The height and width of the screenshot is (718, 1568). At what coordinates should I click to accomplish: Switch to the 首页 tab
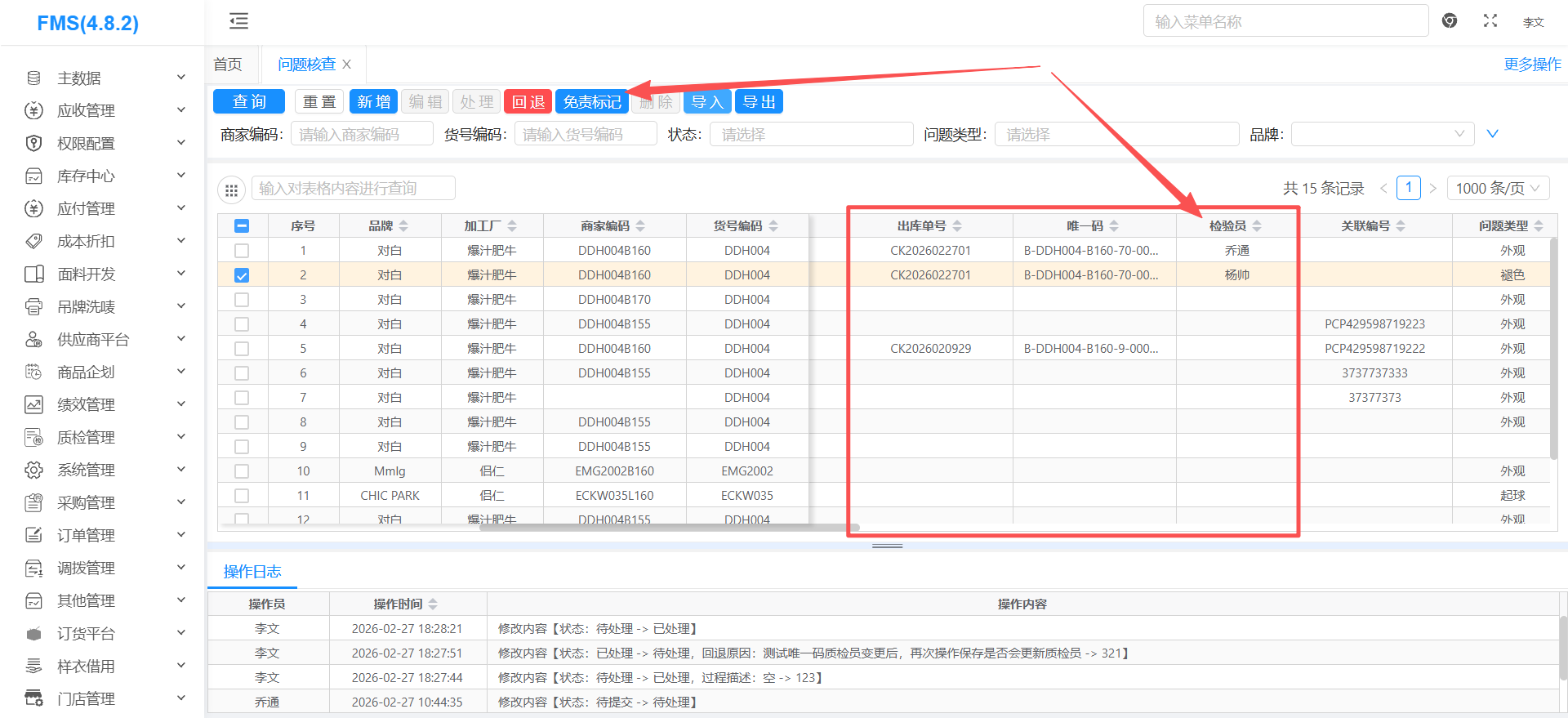click(228, 65)
